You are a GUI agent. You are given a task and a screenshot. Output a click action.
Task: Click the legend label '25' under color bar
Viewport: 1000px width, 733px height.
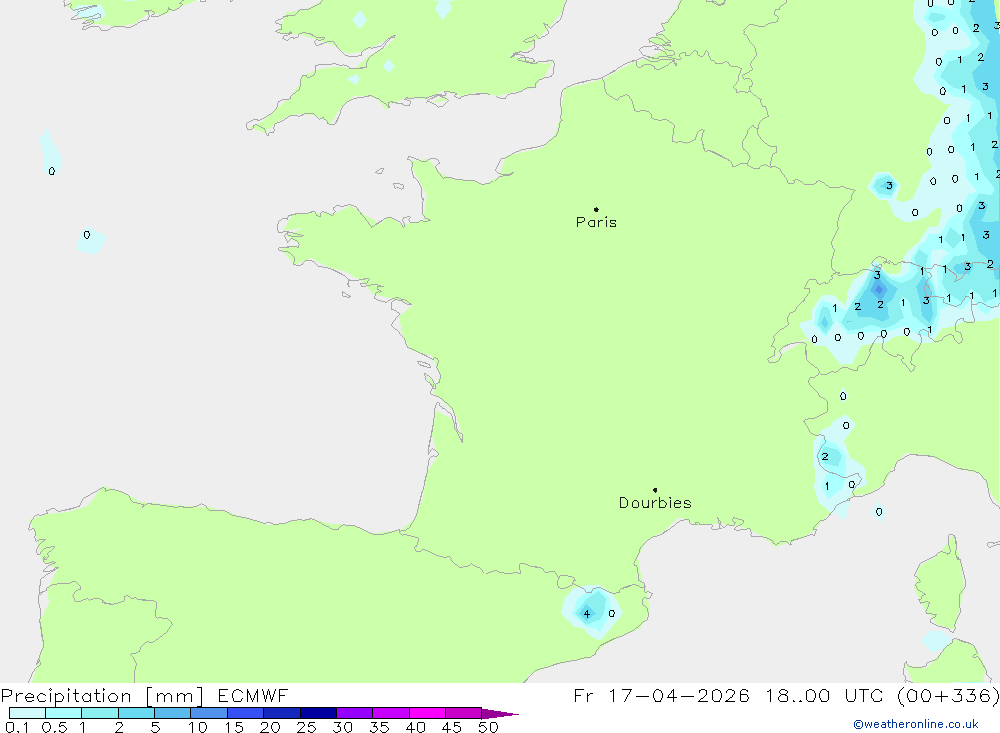click(307, 727)
